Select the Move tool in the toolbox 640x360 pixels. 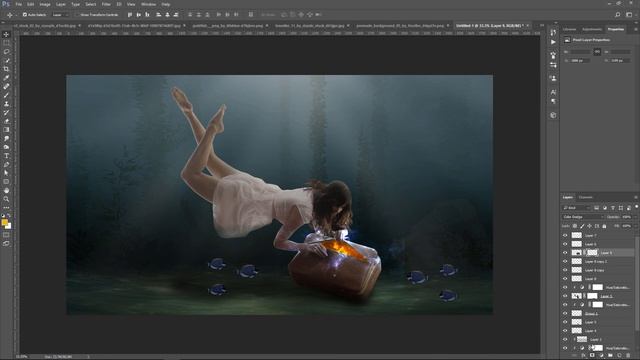coord(6,34)
